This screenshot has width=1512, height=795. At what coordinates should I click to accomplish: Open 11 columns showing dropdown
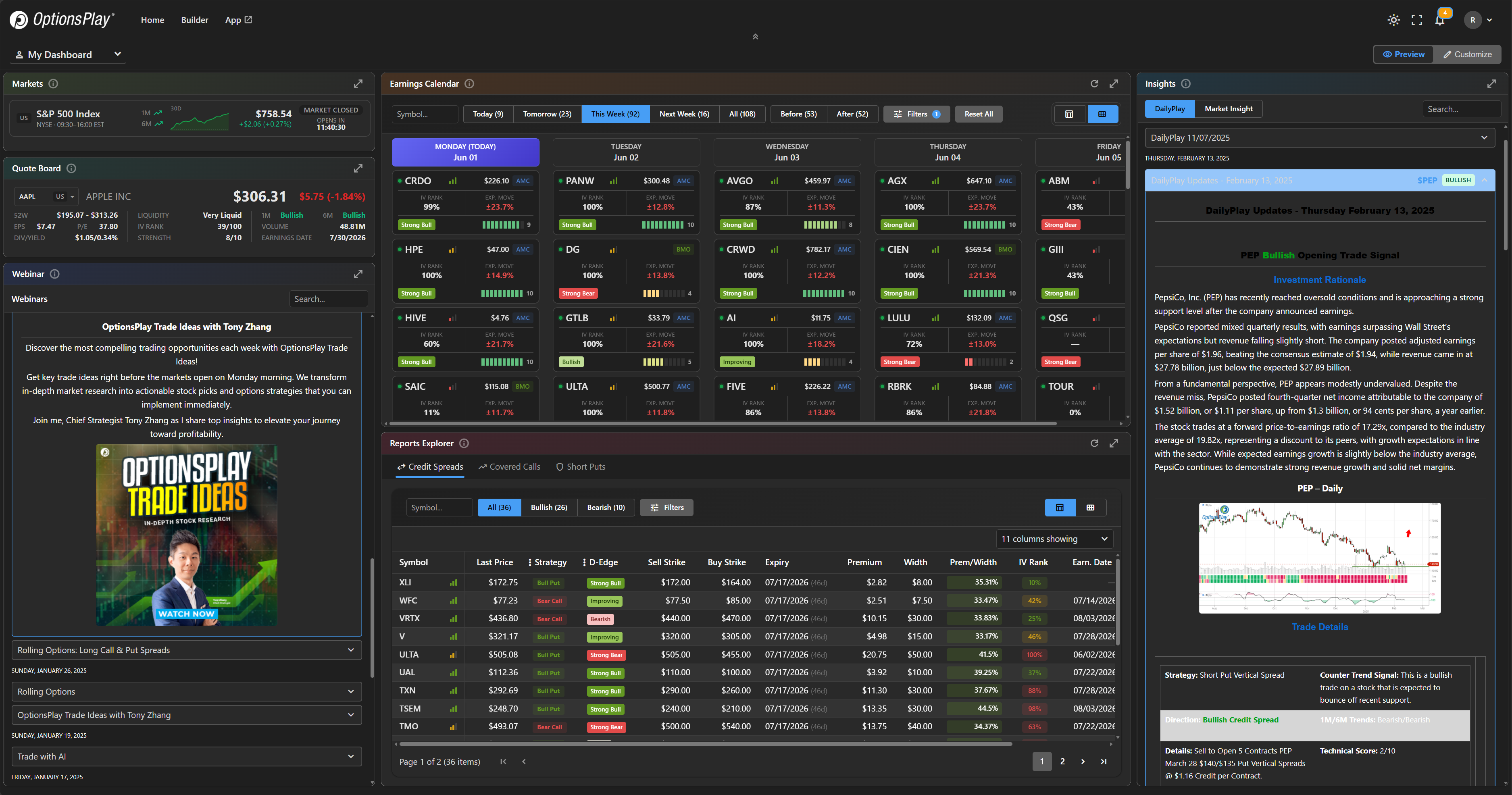[x=1054, y=539]
